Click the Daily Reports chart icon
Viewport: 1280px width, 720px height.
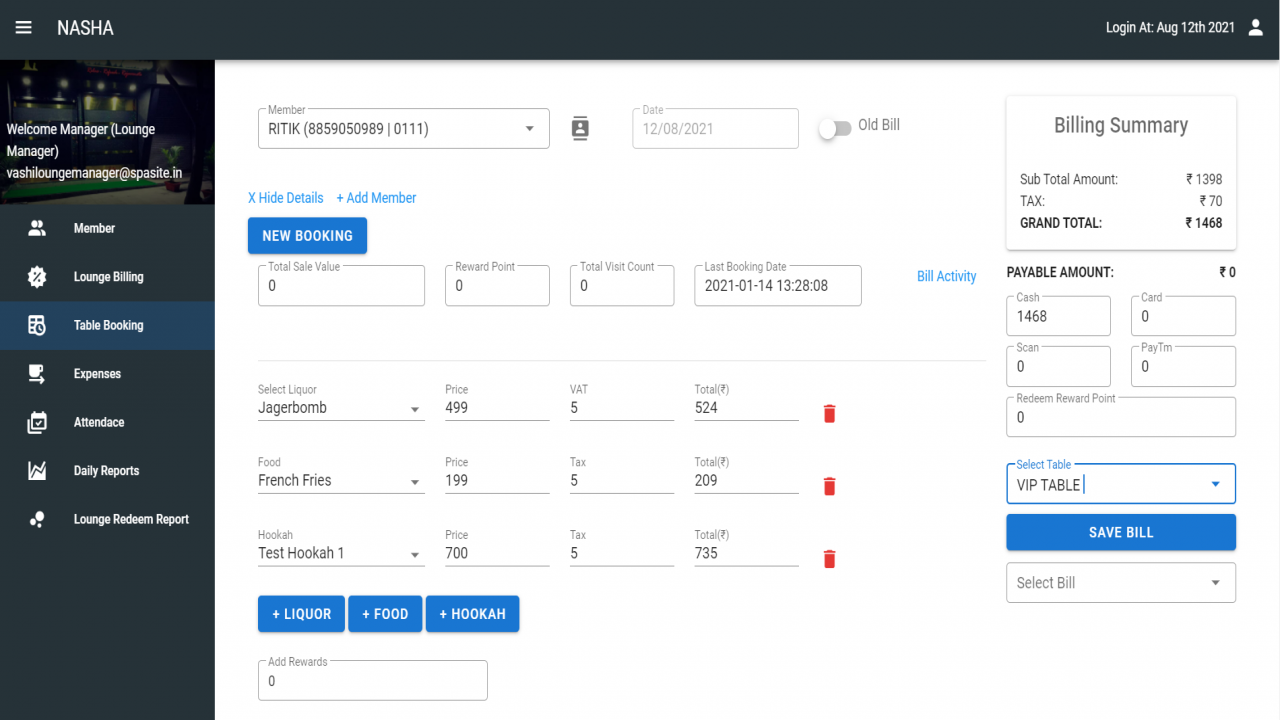click(x=37, y=471)
